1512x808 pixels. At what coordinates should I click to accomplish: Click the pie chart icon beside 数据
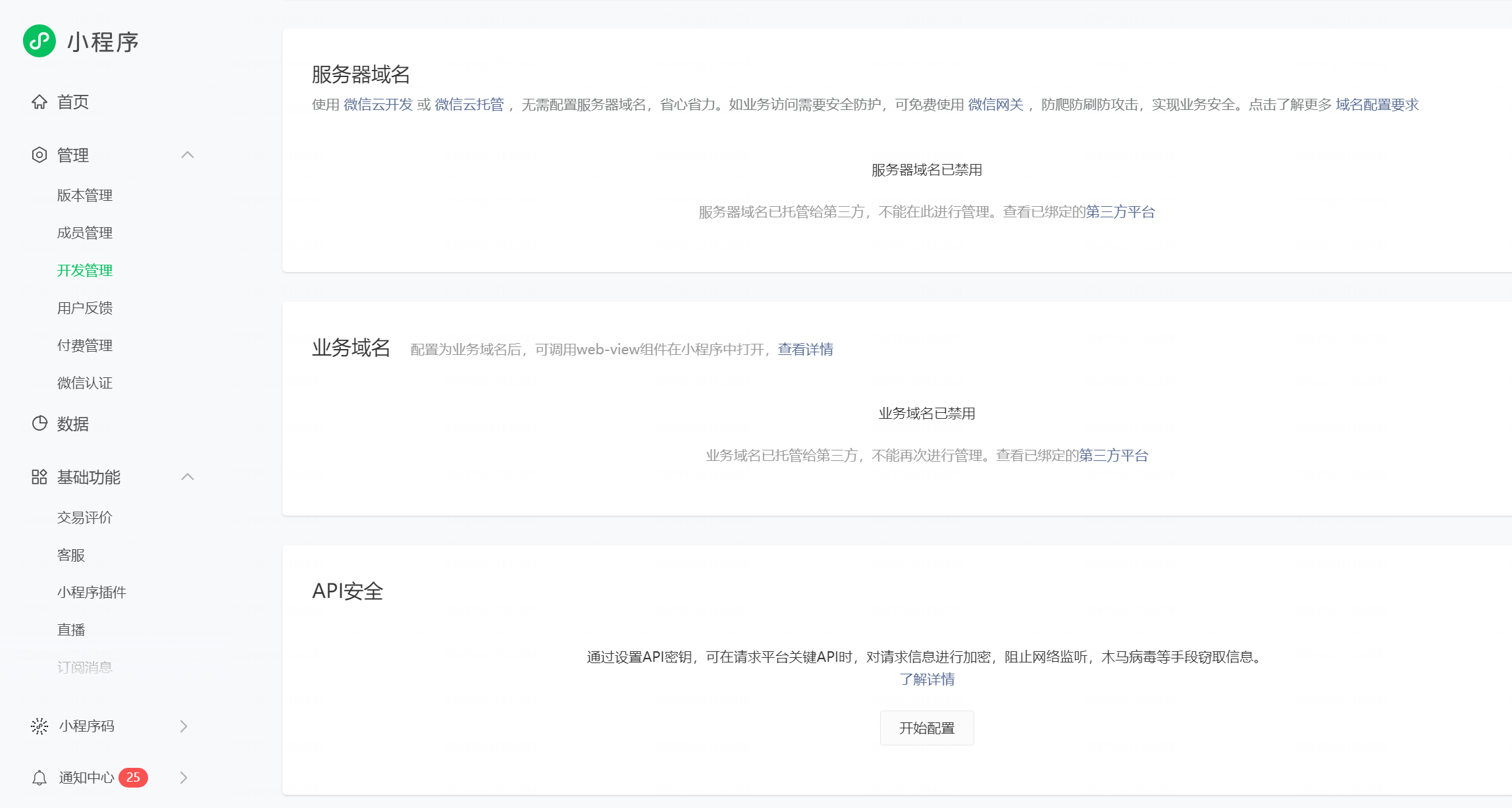tap(39, 423)
